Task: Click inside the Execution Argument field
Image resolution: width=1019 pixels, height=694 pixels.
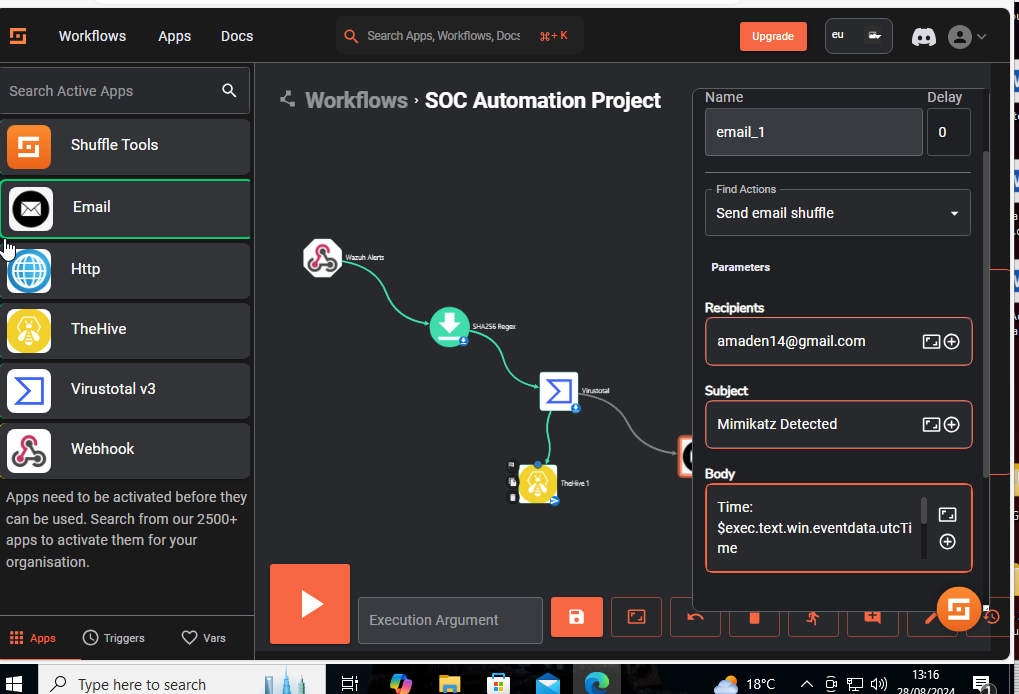Action: (x=449, y=620)
